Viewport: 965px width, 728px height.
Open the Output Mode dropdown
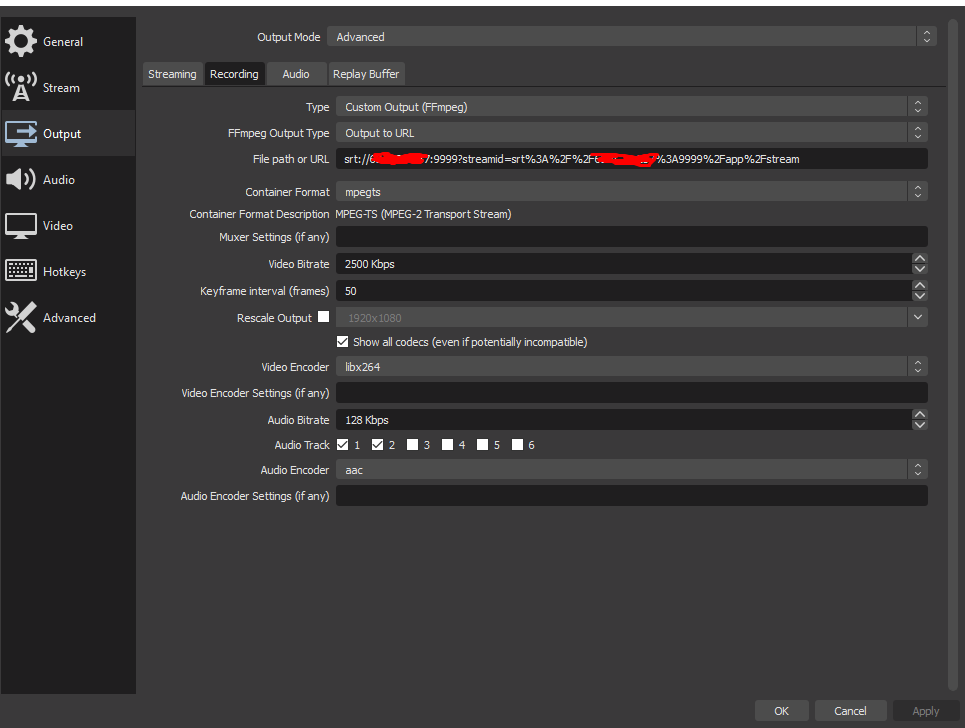pos(926,36)
